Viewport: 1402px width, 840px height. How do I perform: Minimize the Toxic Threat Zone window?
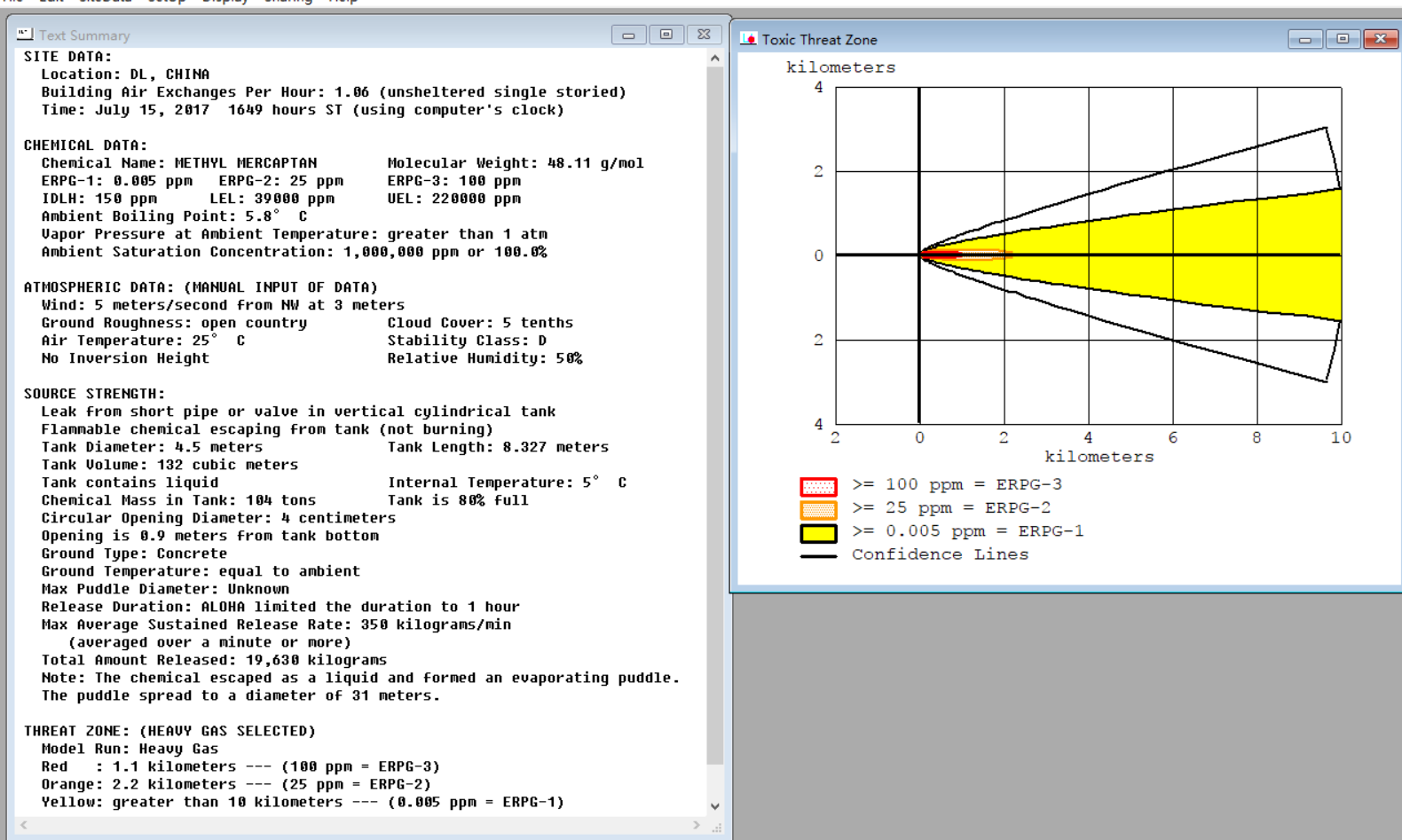pos(1305,39)
